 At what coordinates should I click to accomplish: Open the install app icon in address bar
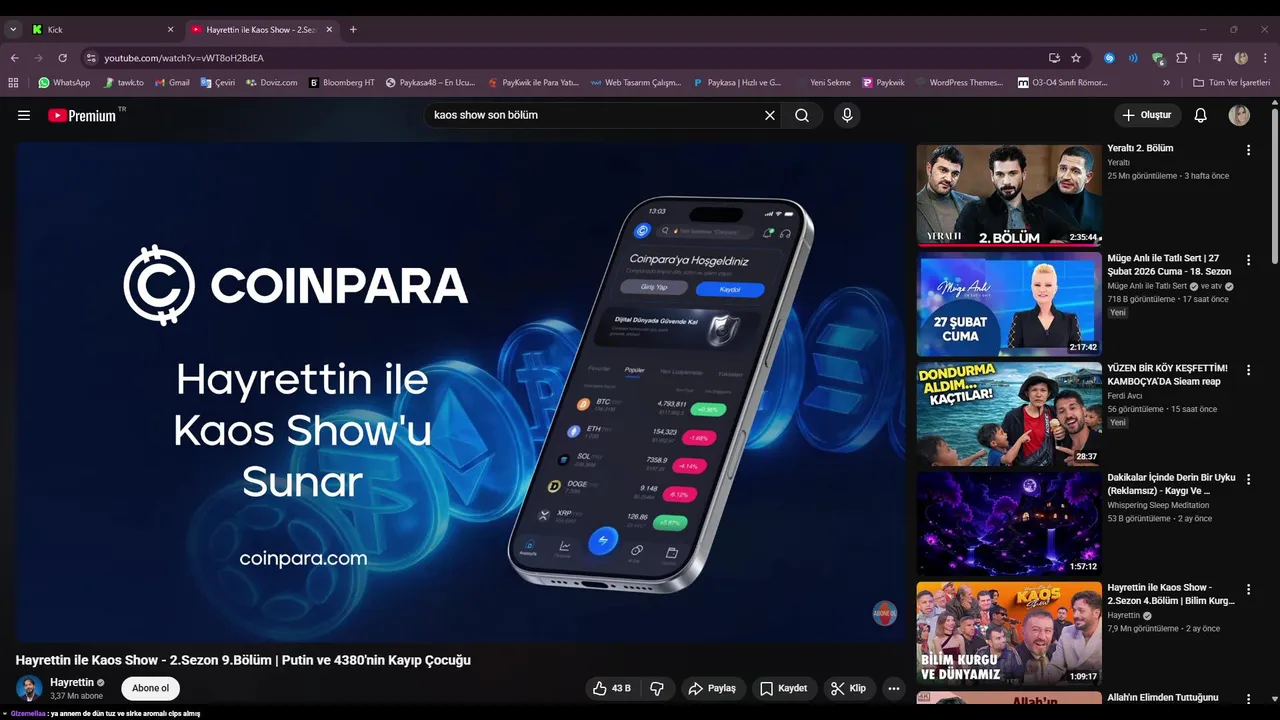coord(1054,58)
